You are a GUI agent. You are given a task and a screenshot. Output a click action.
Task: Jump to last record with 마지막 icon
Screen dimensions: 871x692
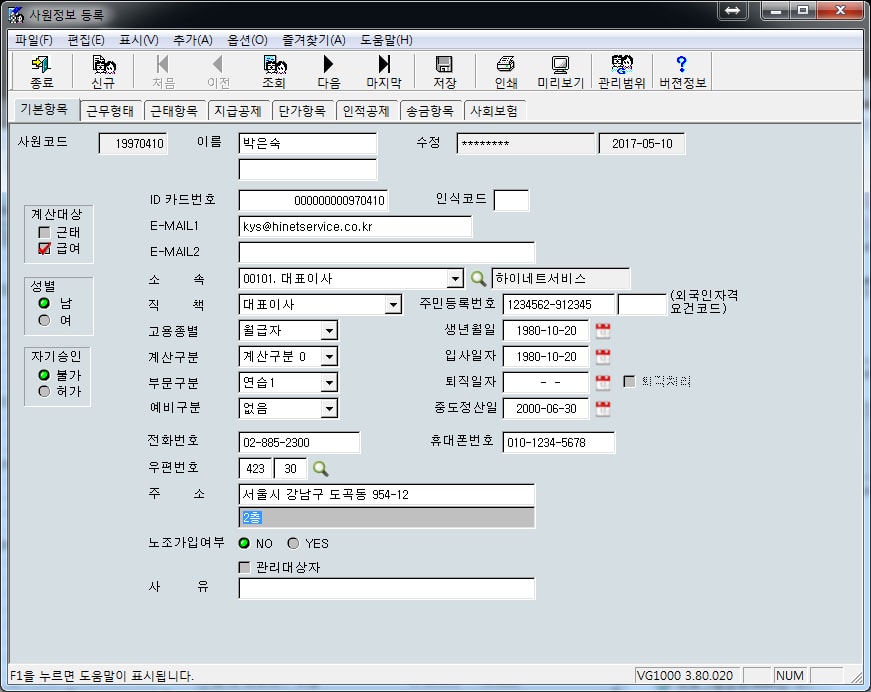384,72
